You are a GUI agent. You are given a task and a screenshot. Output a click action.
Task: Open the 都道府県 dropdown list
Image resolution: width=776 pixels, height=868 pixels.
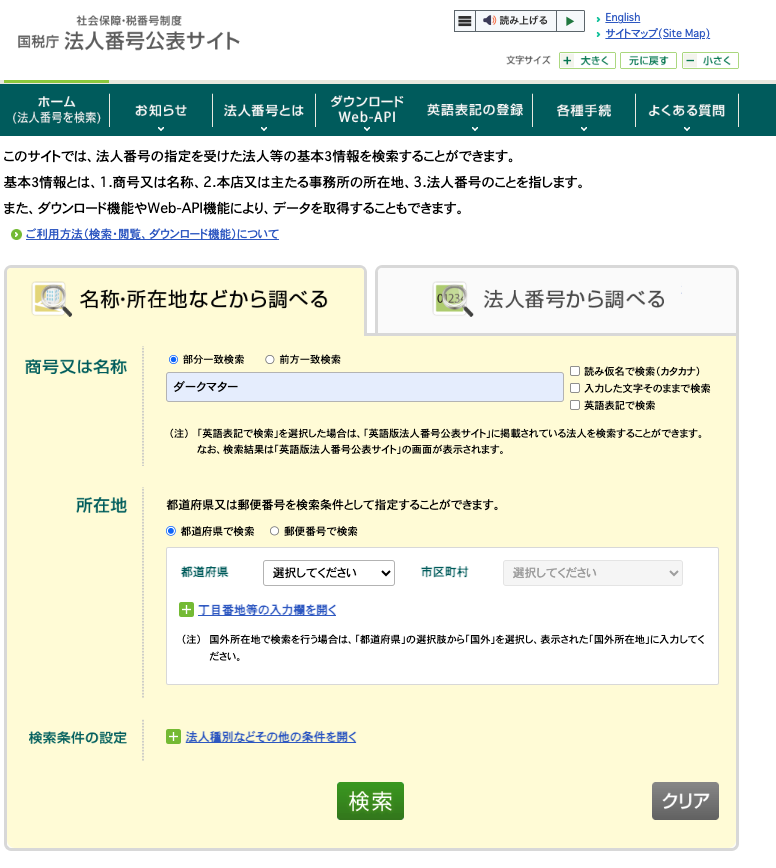(x=329, y=573)
